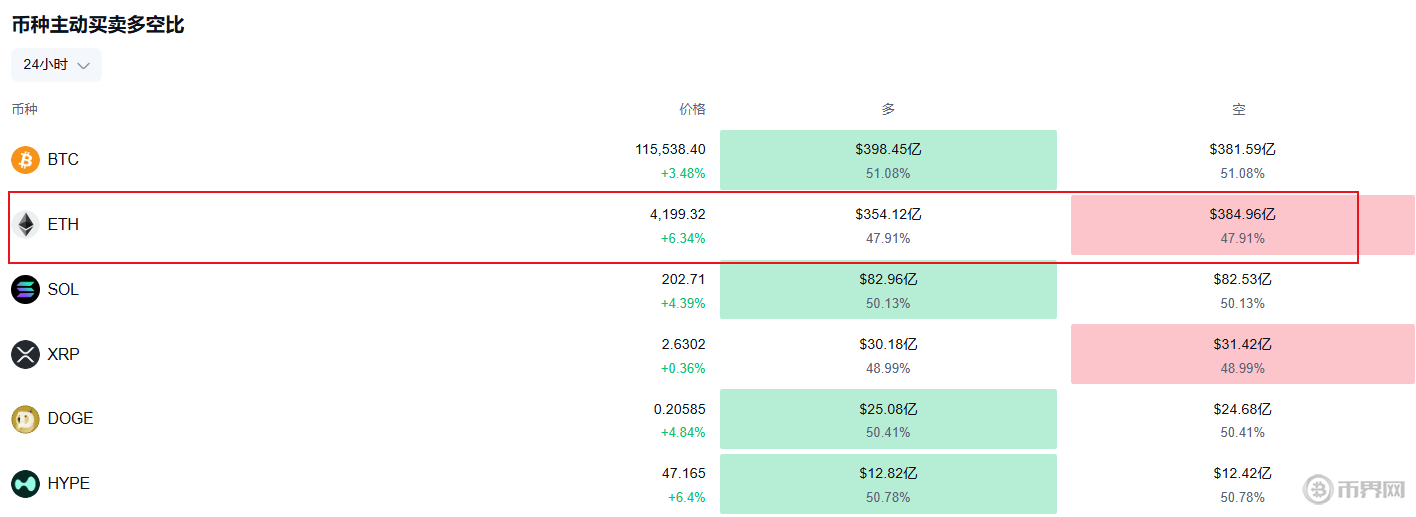Click the 多 column header
This screenshot has height=517, width=1416.
point(888,109)
